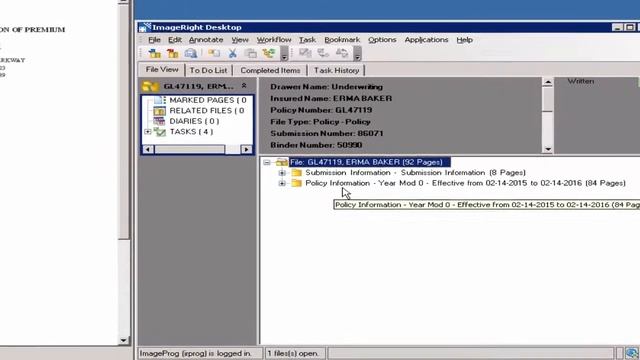Click the scissors Cut icon
The width and height of the screenshot is (640, 360).
click(233, 53)
